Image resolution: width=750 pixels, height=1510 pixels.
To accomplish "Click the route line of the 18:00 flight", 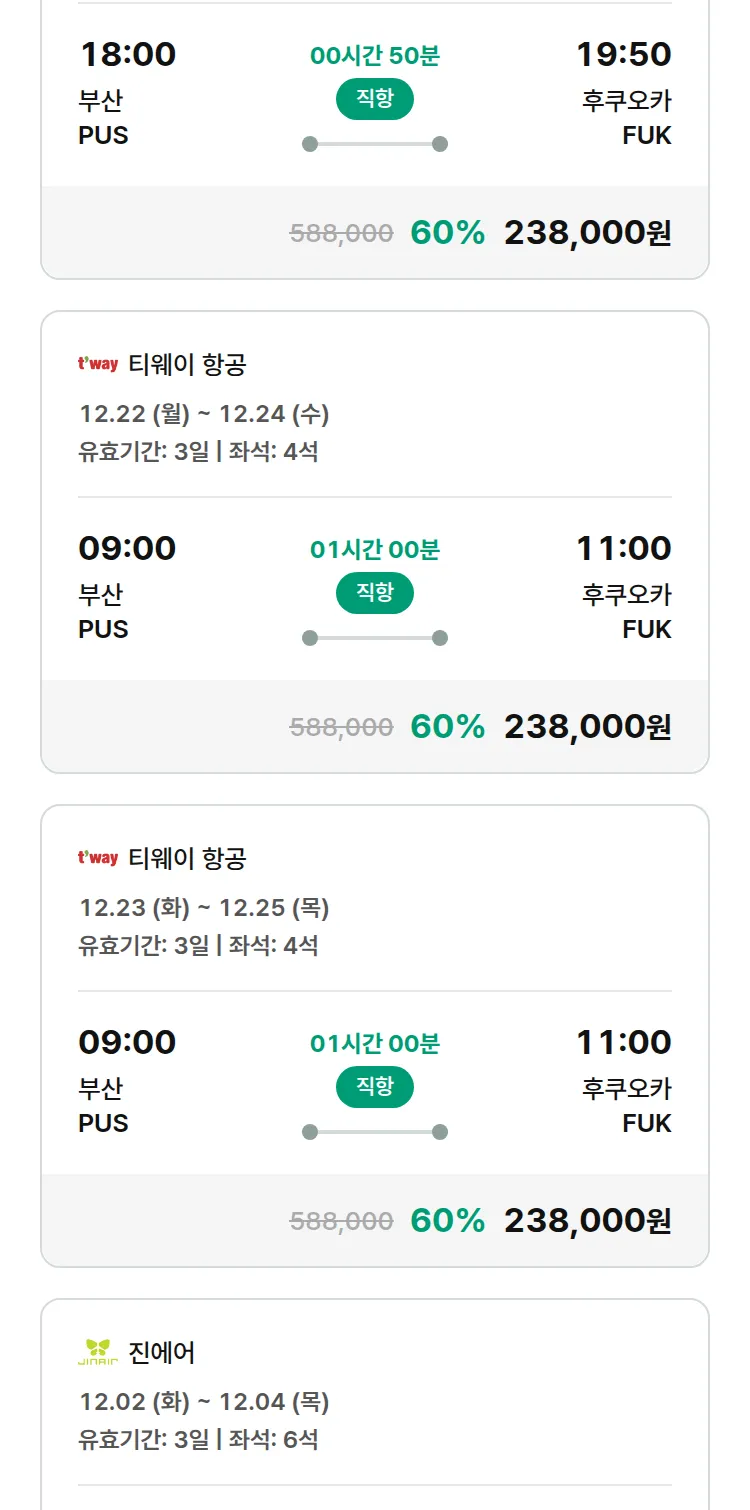I will point(375,144).
